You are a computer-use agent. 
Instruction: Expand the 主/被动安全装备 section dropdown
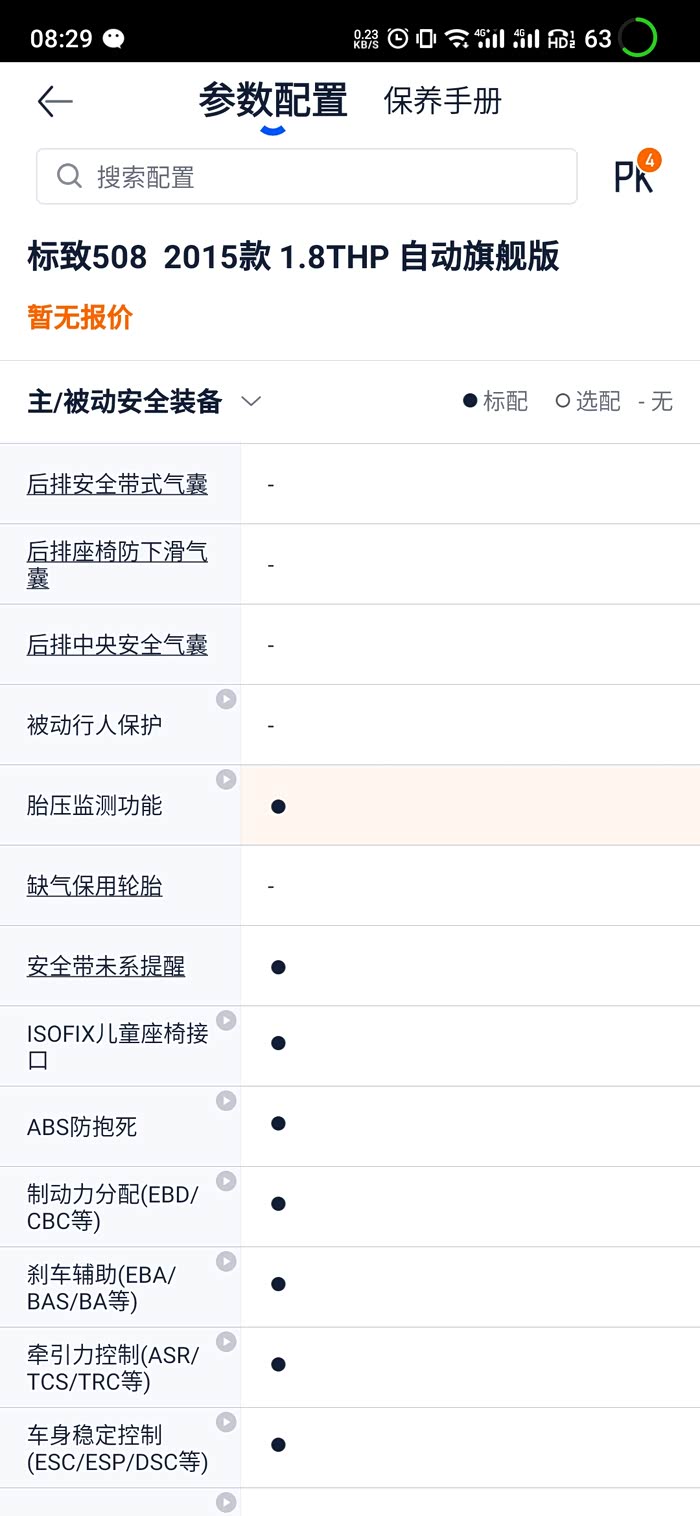(251, 402)
